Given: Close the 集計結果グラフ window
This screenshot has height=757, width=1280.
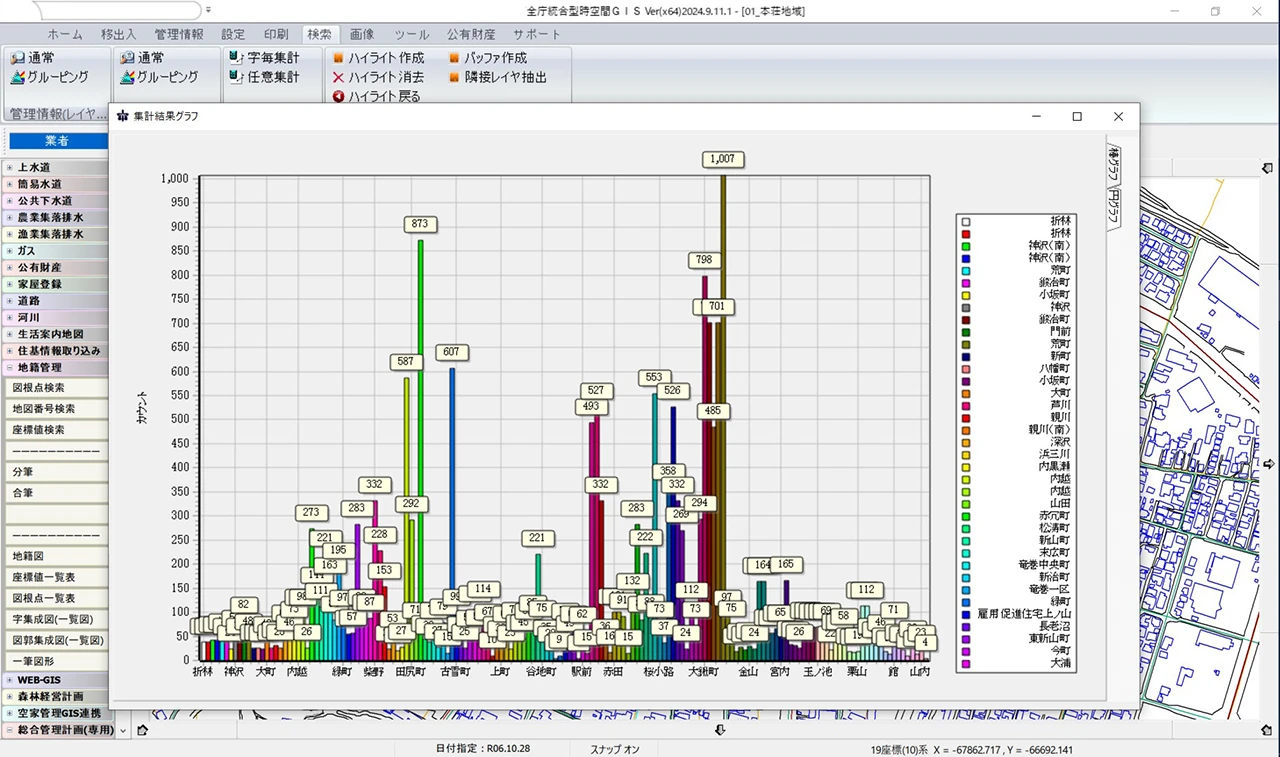Looking at the screenshot, I should click(1118, 116).
